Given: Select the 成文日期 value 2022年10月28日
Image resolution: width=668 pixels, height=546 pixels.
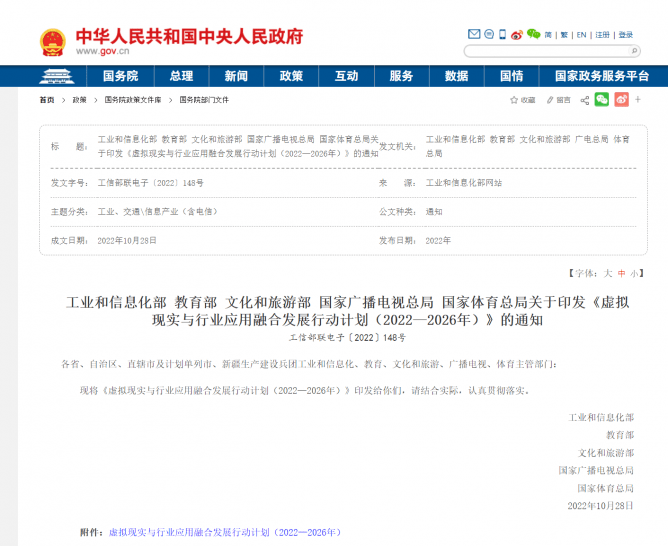Looking at the screenshot, I should pos(127,241).
